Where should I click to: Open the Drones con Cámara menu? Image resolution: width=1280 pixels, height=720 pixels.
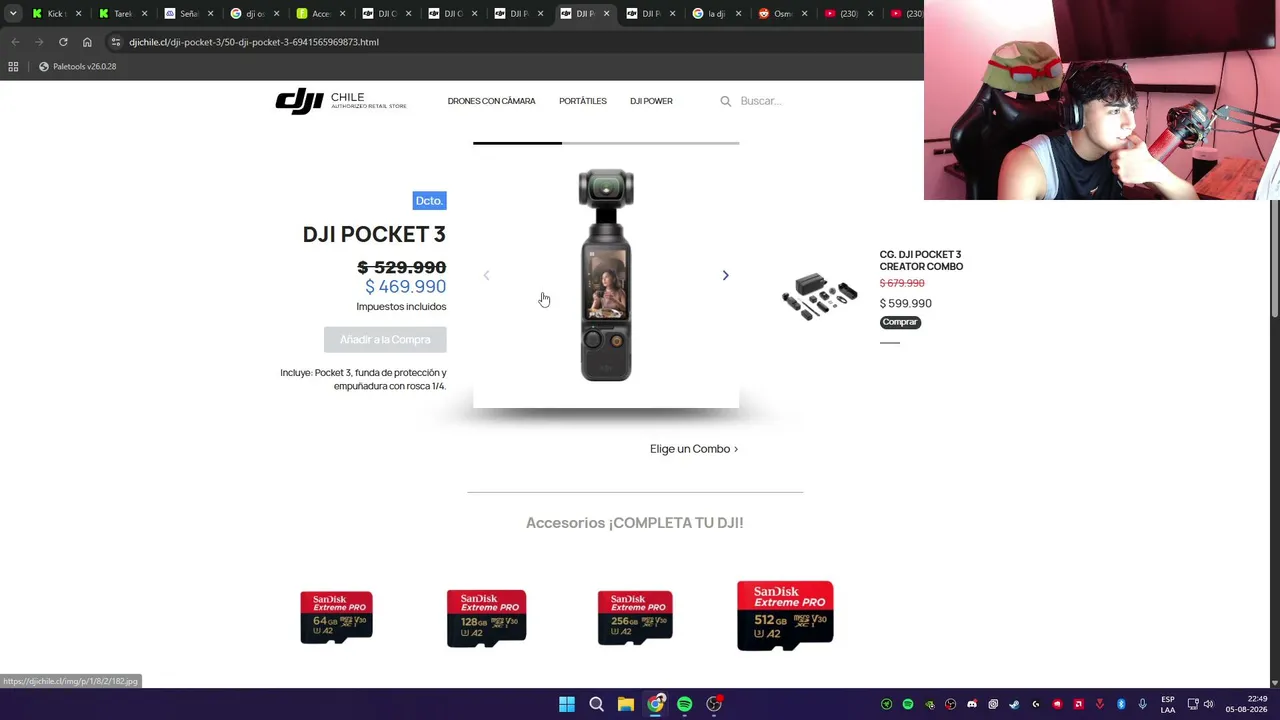[491, 101]
